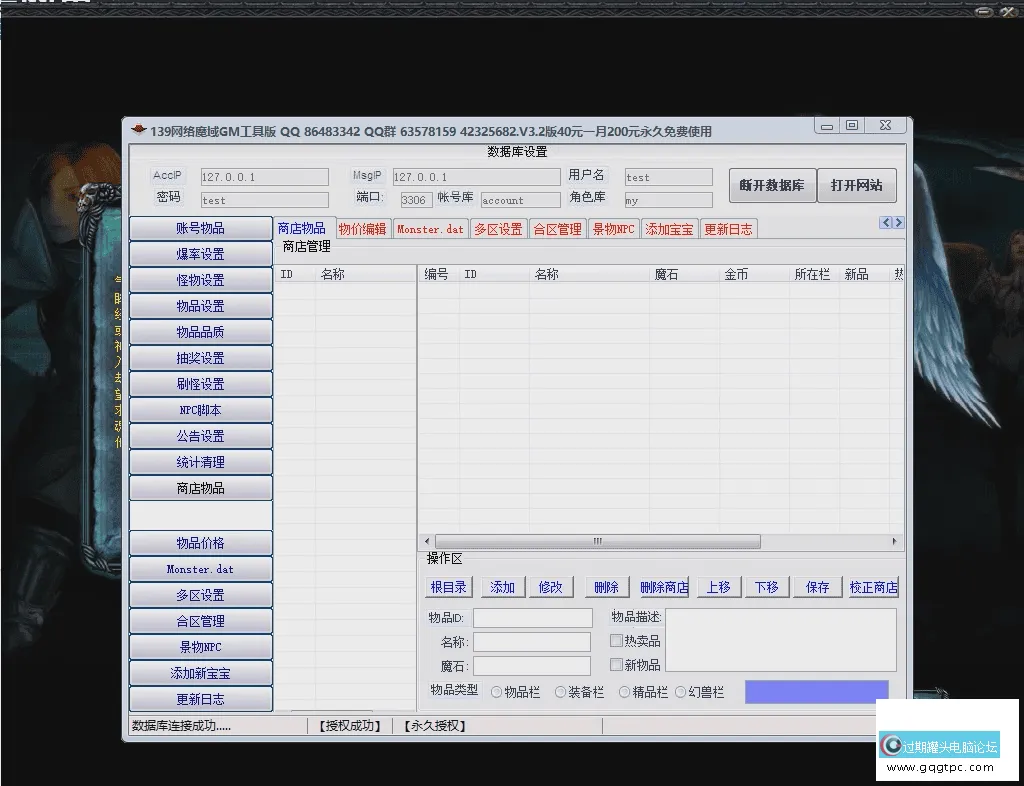Click the horizontal scrollbar below the item list
1024x786 pixels.
click(597, 541)
